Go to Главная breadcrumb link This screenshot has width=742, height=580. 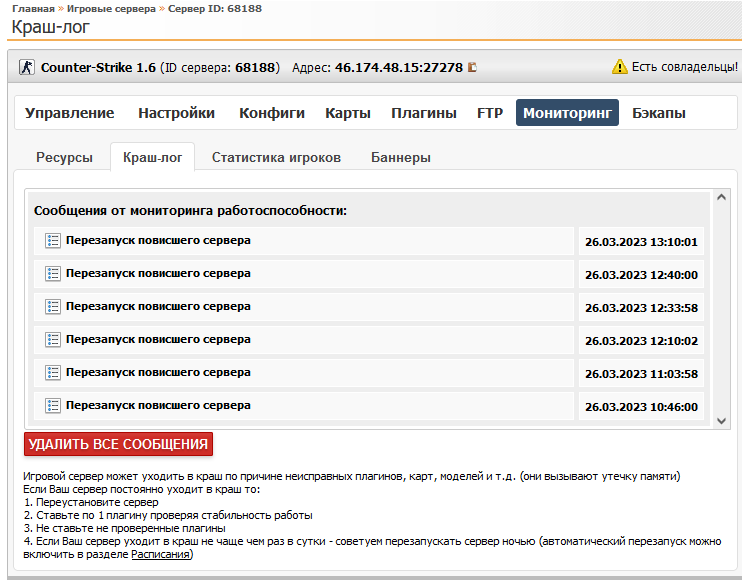point(33,9)
